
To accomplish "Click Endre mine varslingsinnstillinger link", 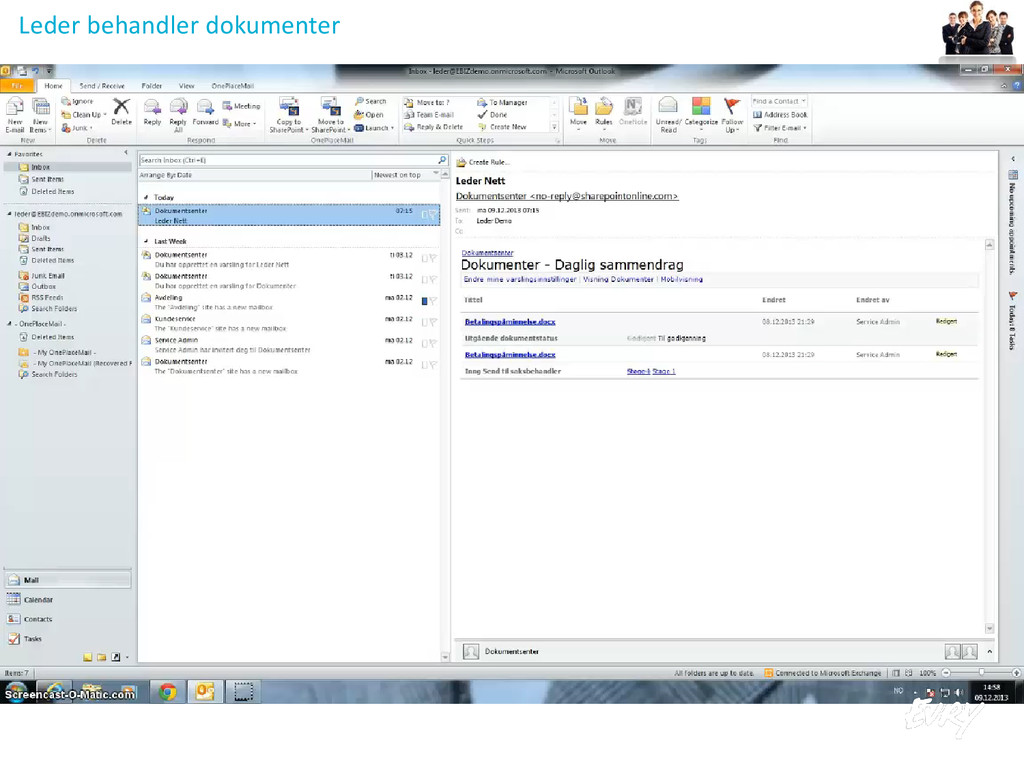I will pyautogui.click(x=520, y=280).
